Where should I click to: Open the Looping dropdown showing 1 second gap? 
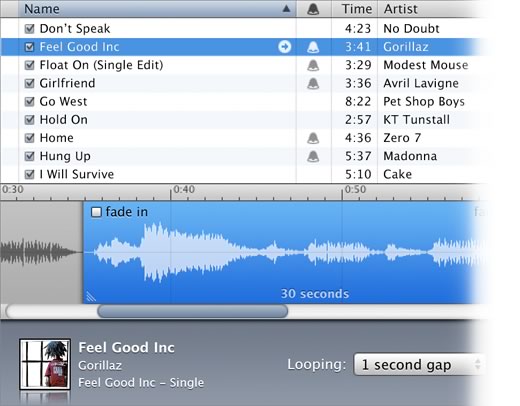[419, 365]
